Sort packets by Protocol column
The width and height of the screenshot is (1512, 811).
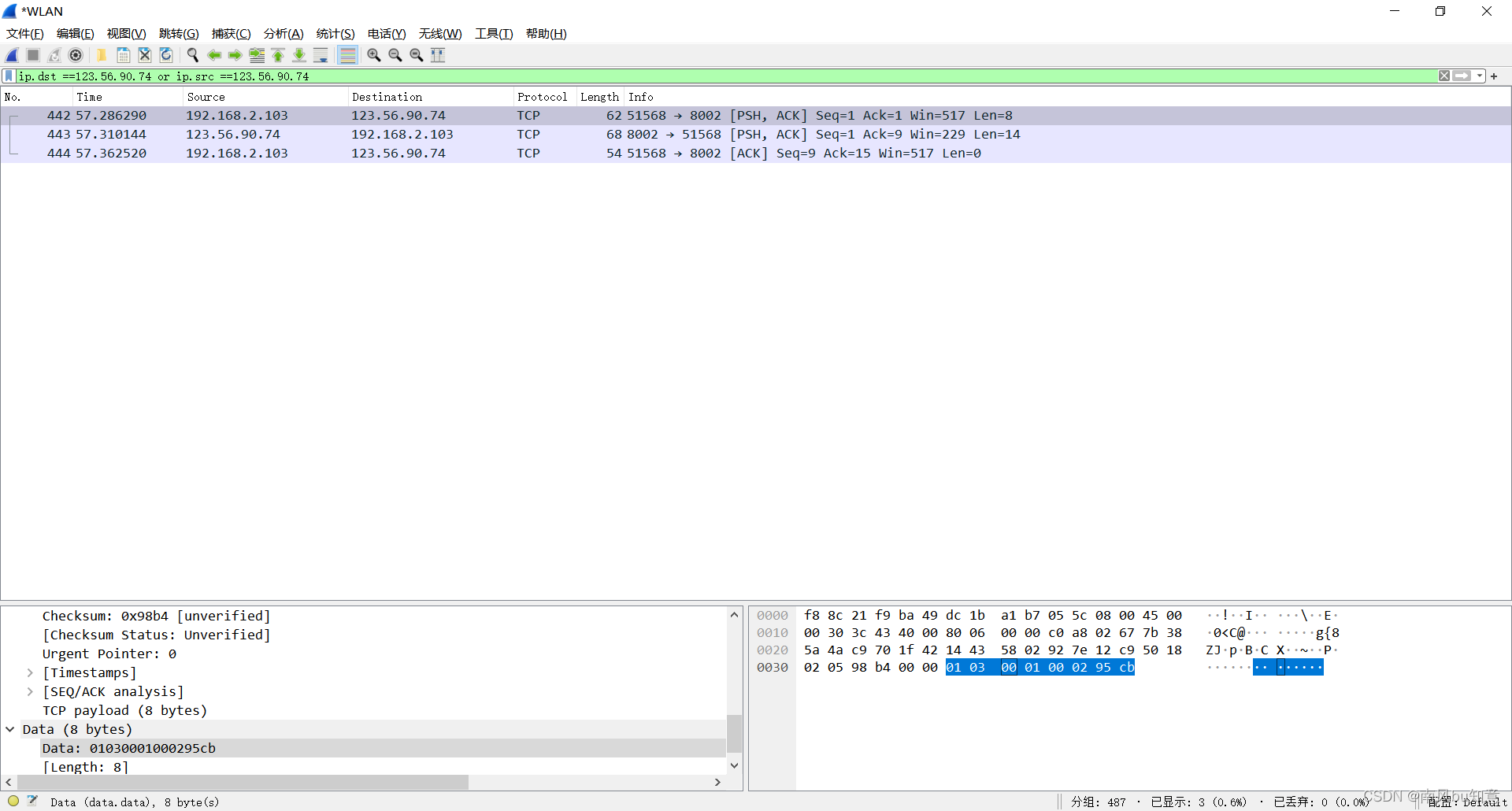coord(545,97)
